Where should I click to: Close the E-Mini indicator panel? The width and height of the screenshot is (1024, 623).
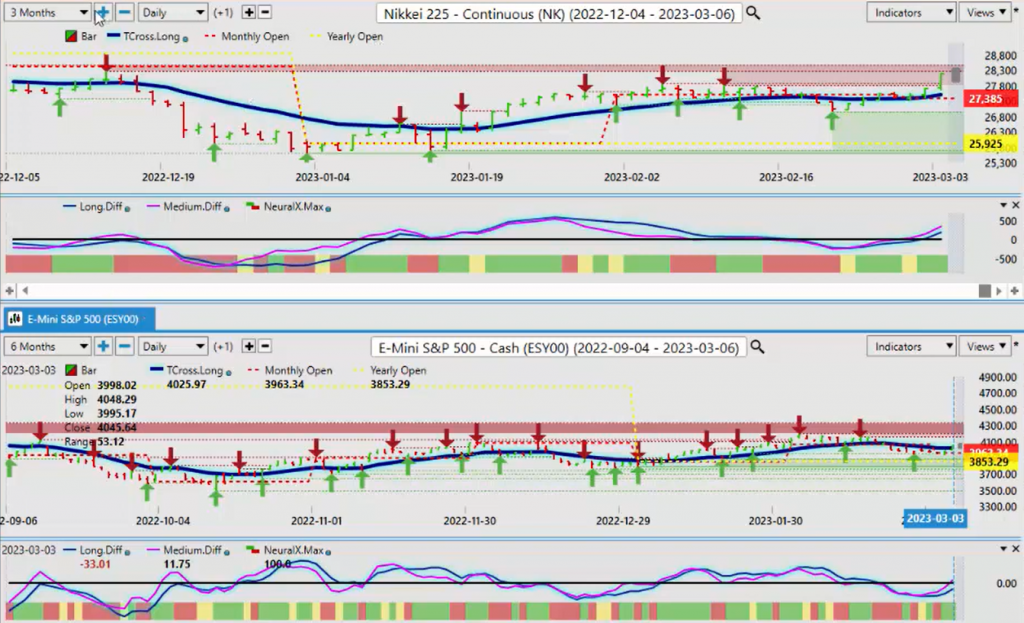click(1016, 549)
